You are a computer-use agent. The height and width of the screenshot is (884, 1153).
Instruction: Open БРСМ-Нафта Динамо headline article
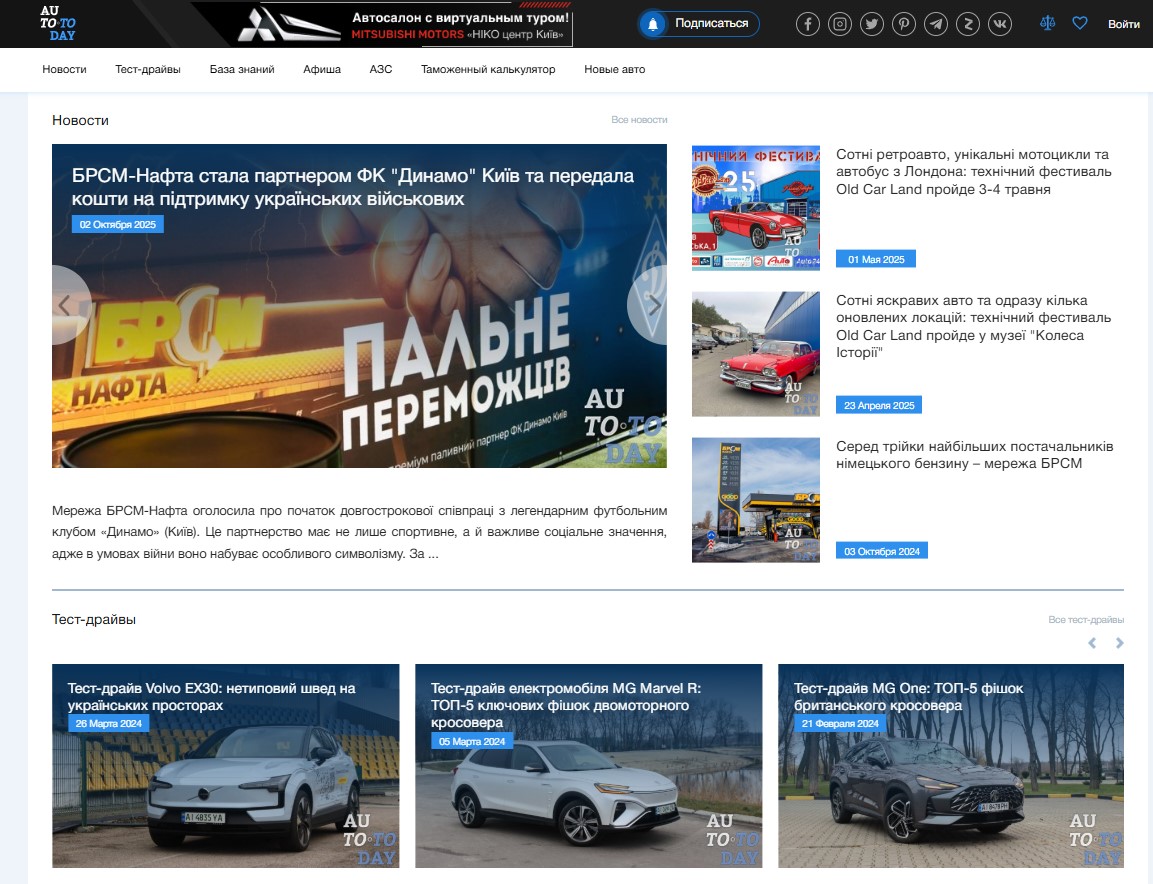pyautogui.click(x=353, y=187)
